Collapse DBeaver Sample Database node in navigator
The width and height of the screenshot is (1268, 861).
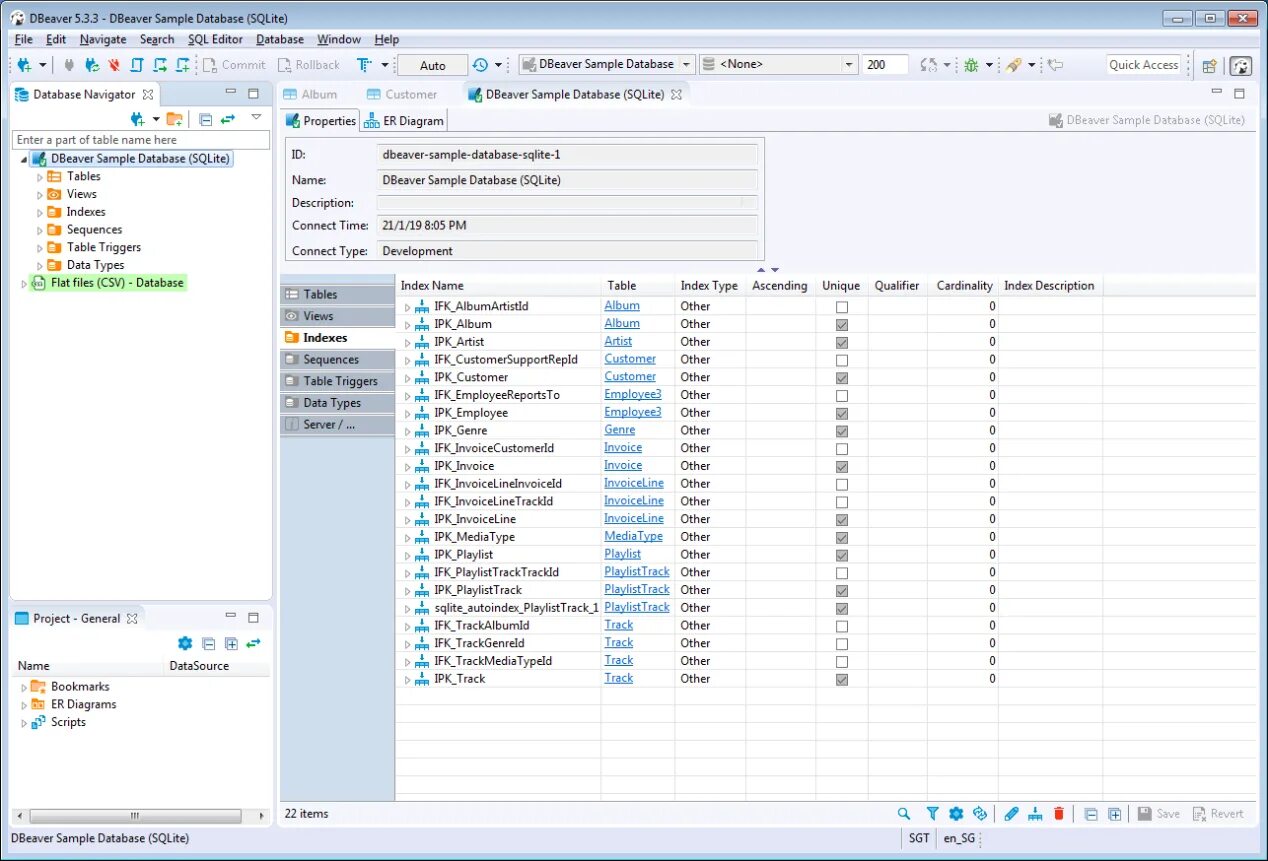pos(24,160)
